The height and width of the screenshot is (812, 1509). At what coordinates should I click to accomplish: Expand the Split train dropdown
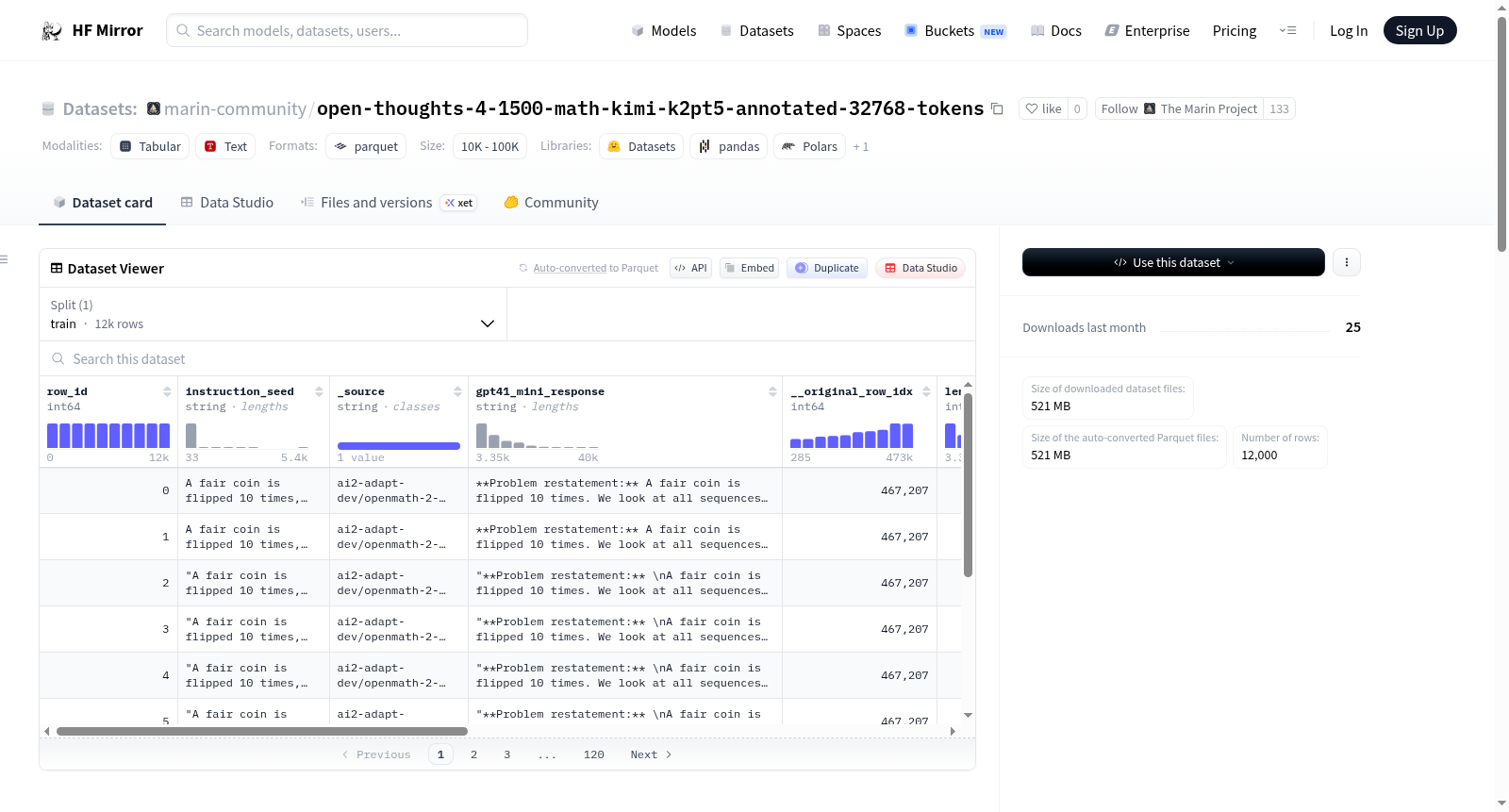pos(274,315)
